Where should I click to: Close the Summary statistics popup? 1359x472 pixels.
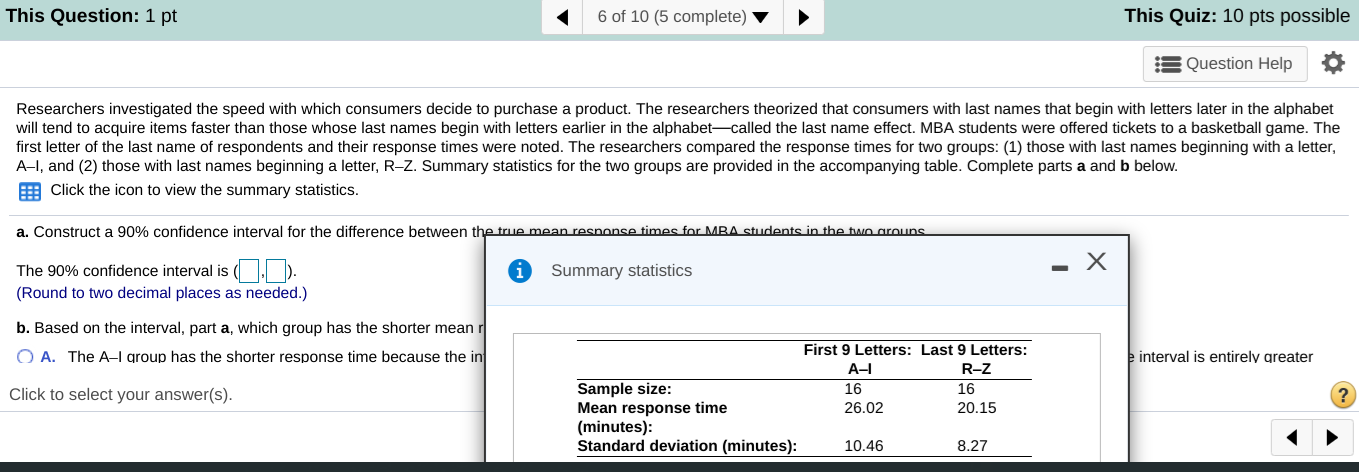coord(1096,262)
